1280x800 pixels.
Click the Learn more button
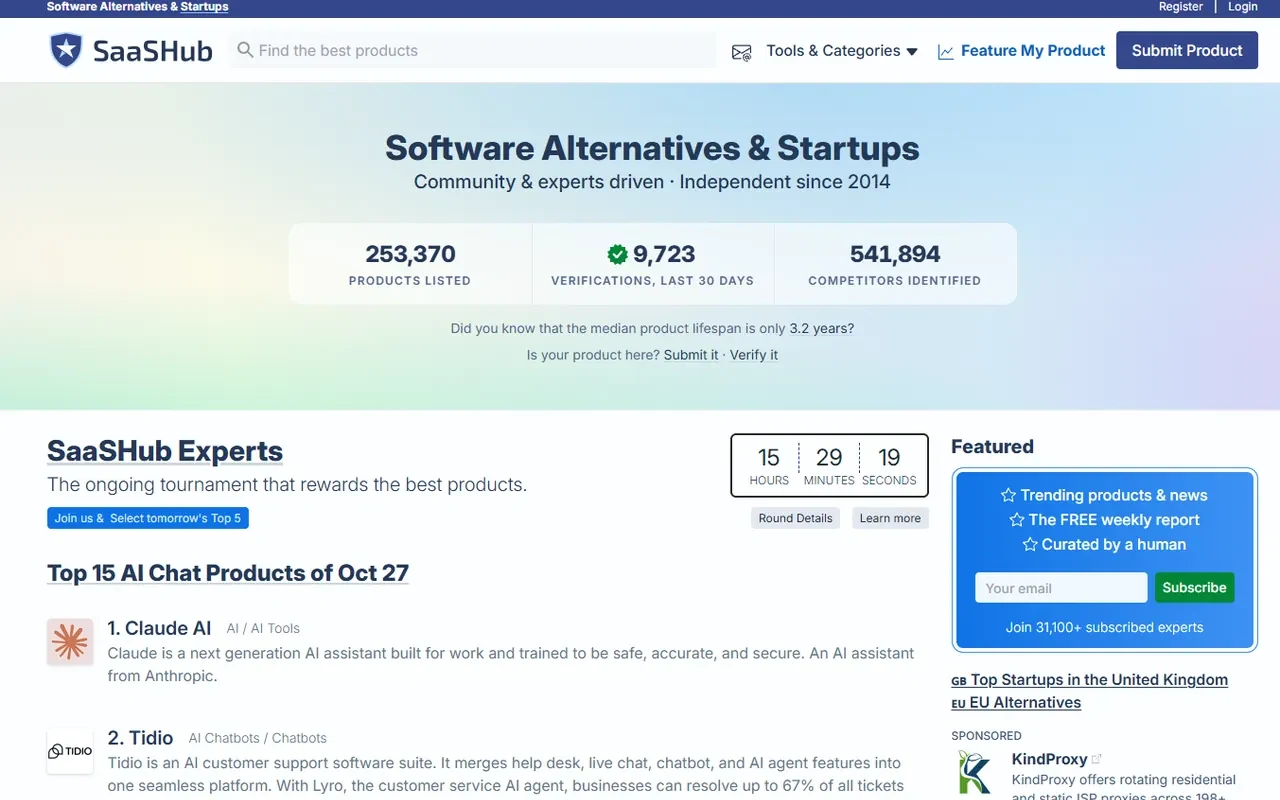click(890, 518)
